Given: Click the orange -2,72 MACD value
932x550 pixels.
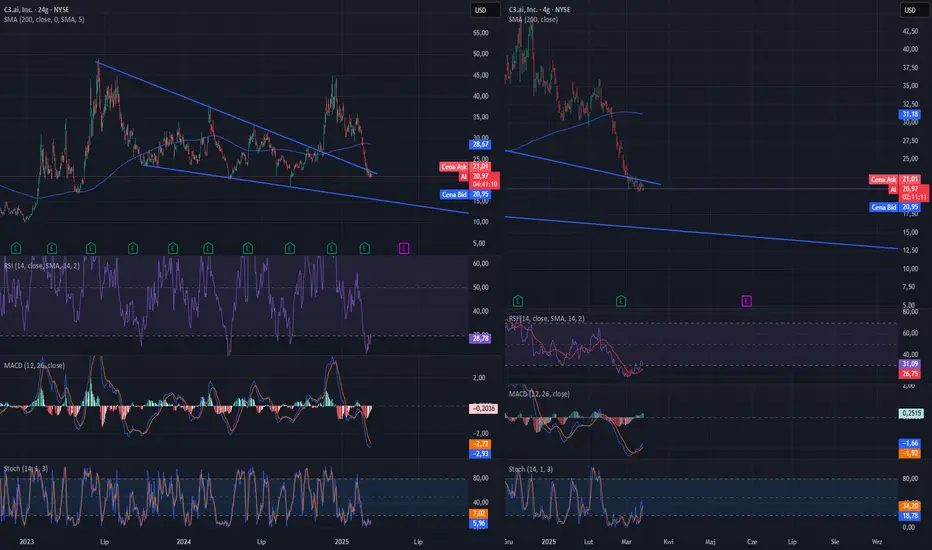Looking at the screenshot, I should point(480,444).
